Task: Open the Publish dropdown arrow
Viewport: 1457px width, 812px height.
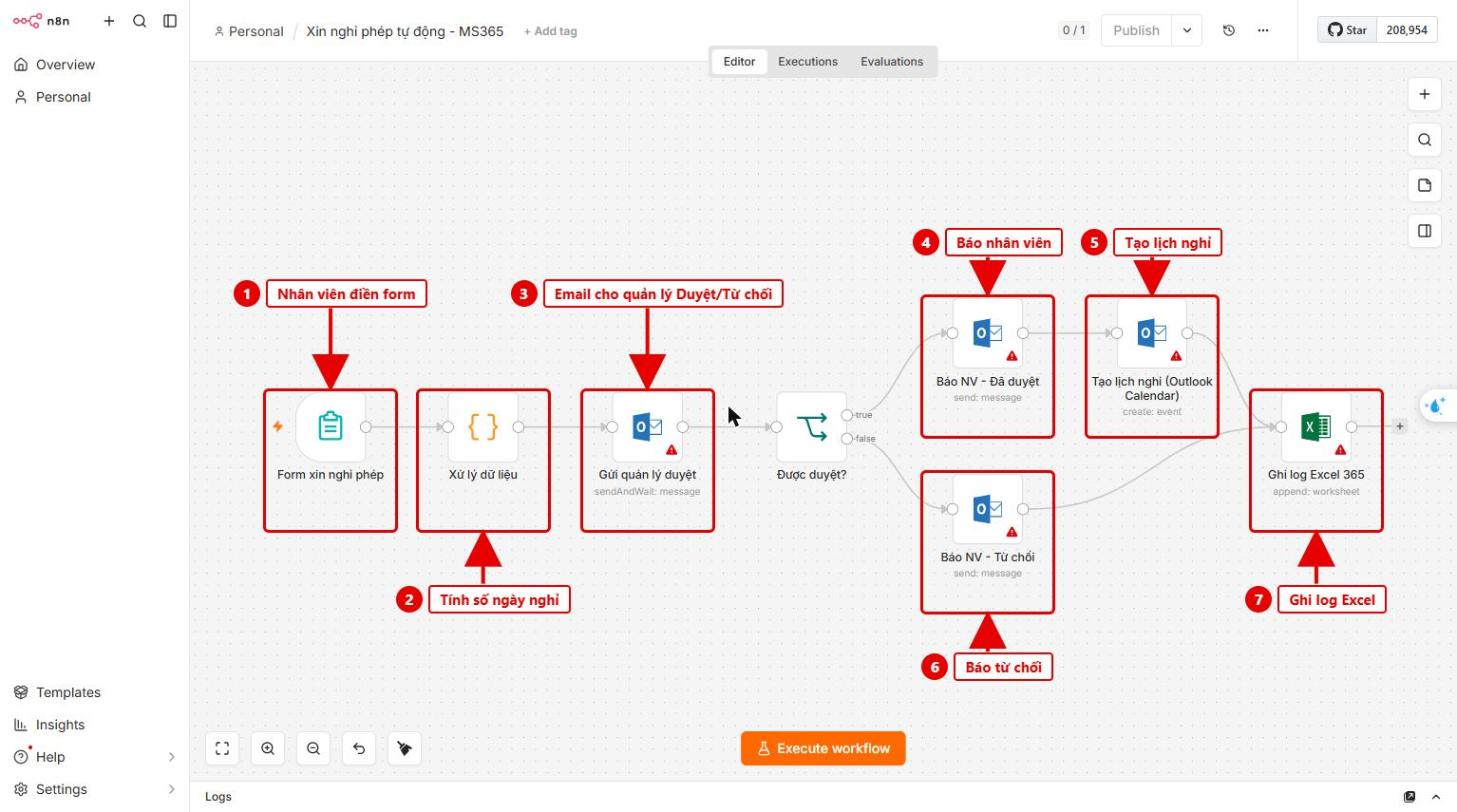Action: pos(1187,30)
